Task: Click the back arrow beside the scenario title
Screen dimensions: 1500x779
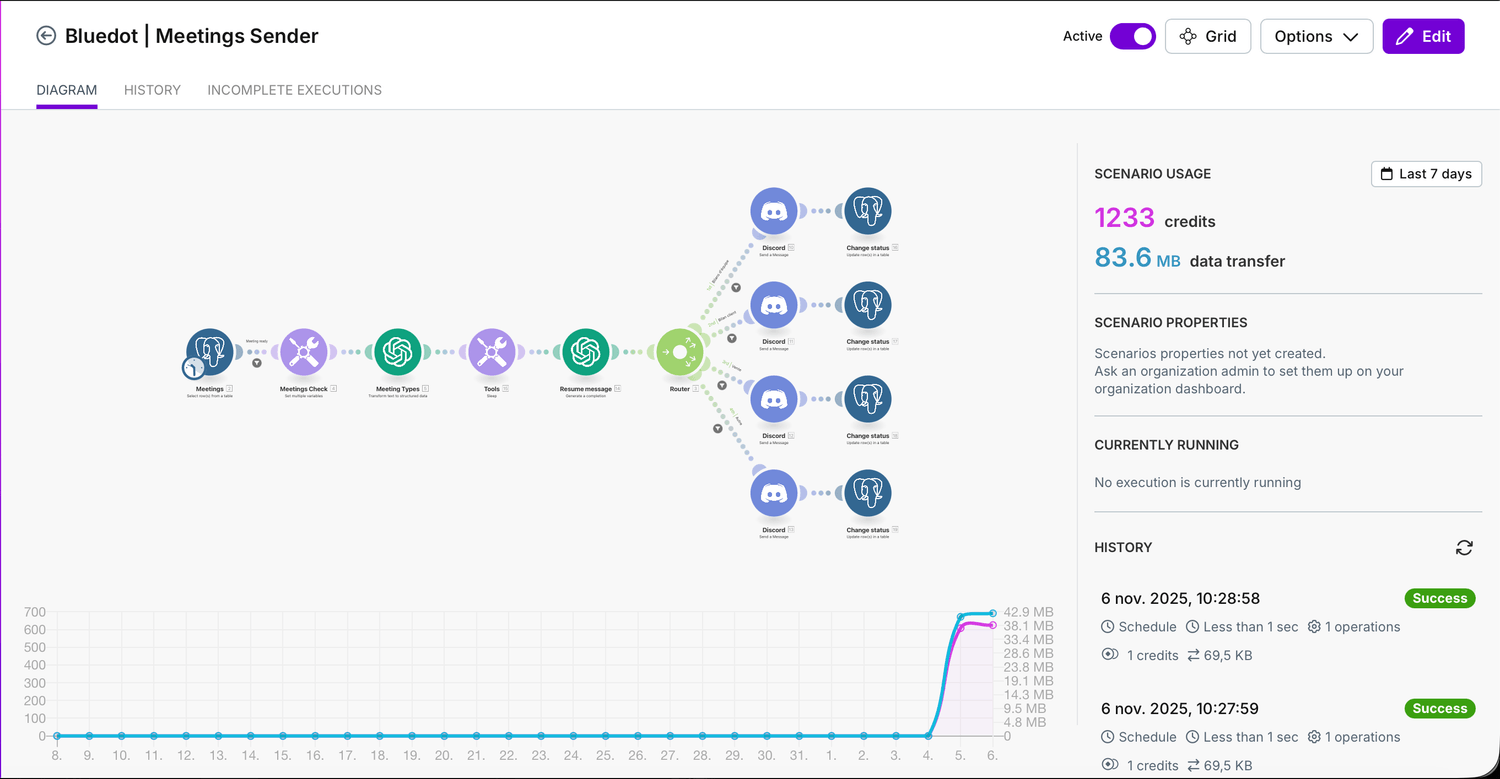Action: click(x=46, y=36)
